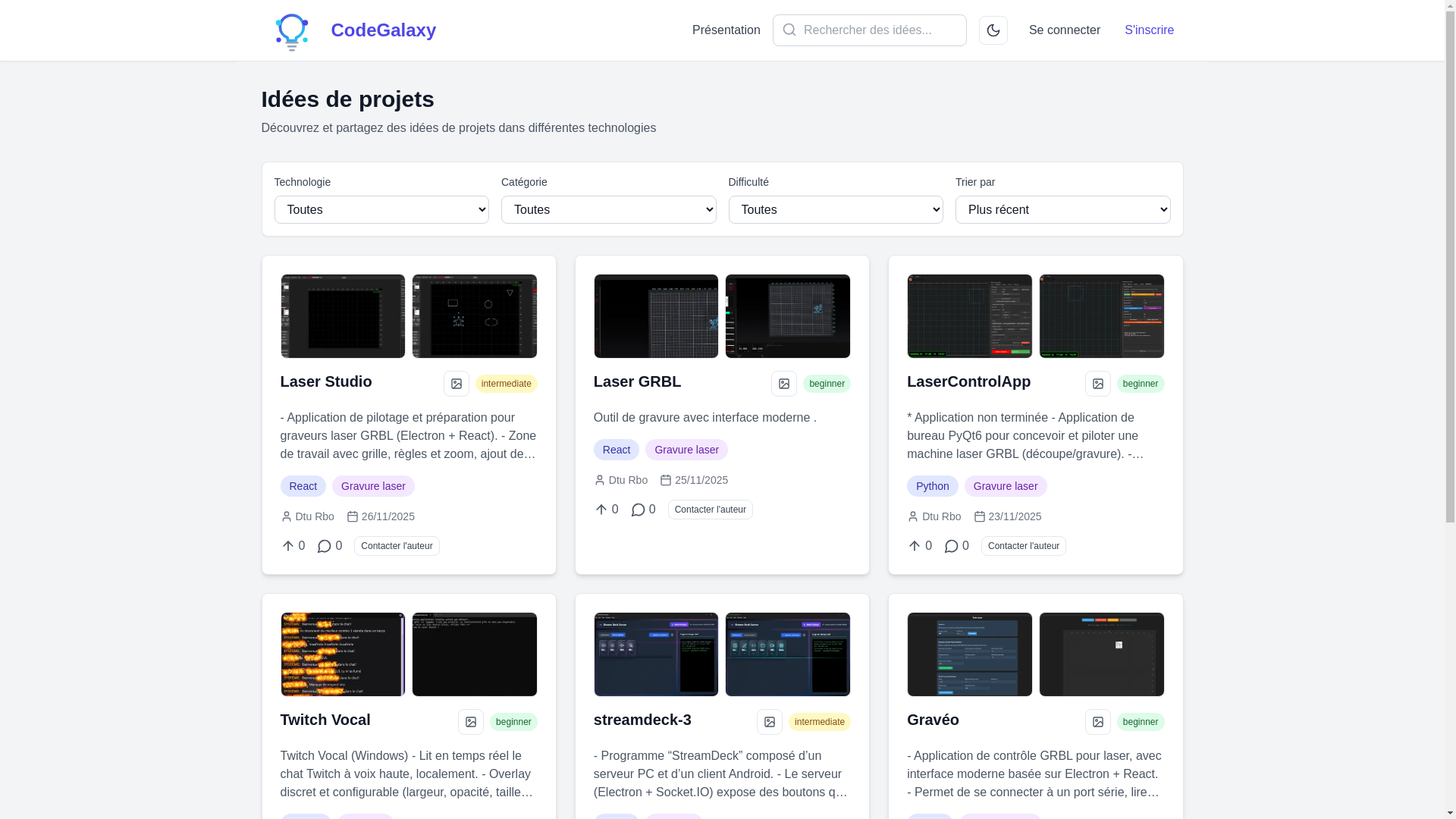Click S'inscrire link

[1149, 30]
